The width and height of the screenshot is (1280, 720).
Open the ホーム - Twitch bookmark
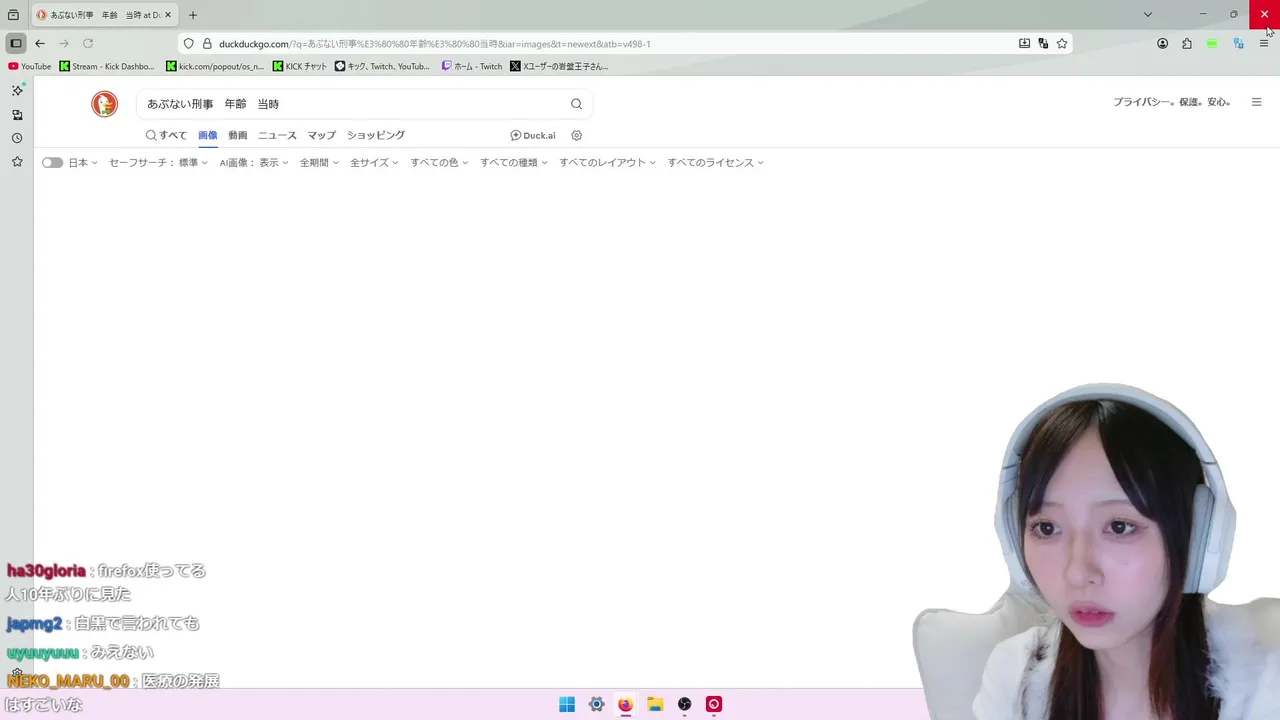point(472,66)
